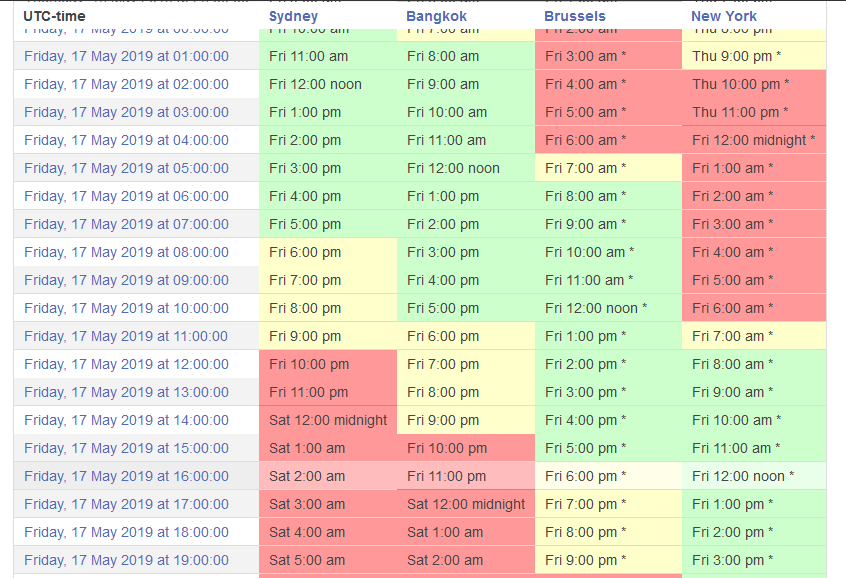Open the 12:00:00 UTC time link
This screenshot has height=578, width=846.
tap(126, 364)
